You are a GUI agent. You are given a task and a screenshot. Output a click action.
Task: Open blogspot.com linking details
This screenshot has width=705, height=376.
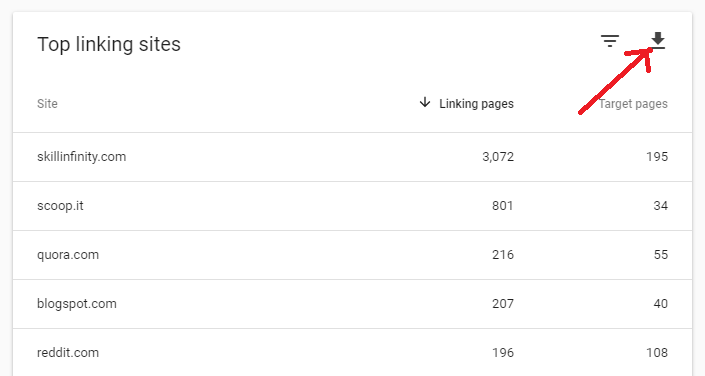pyautogui.click(x=352, y=304)
